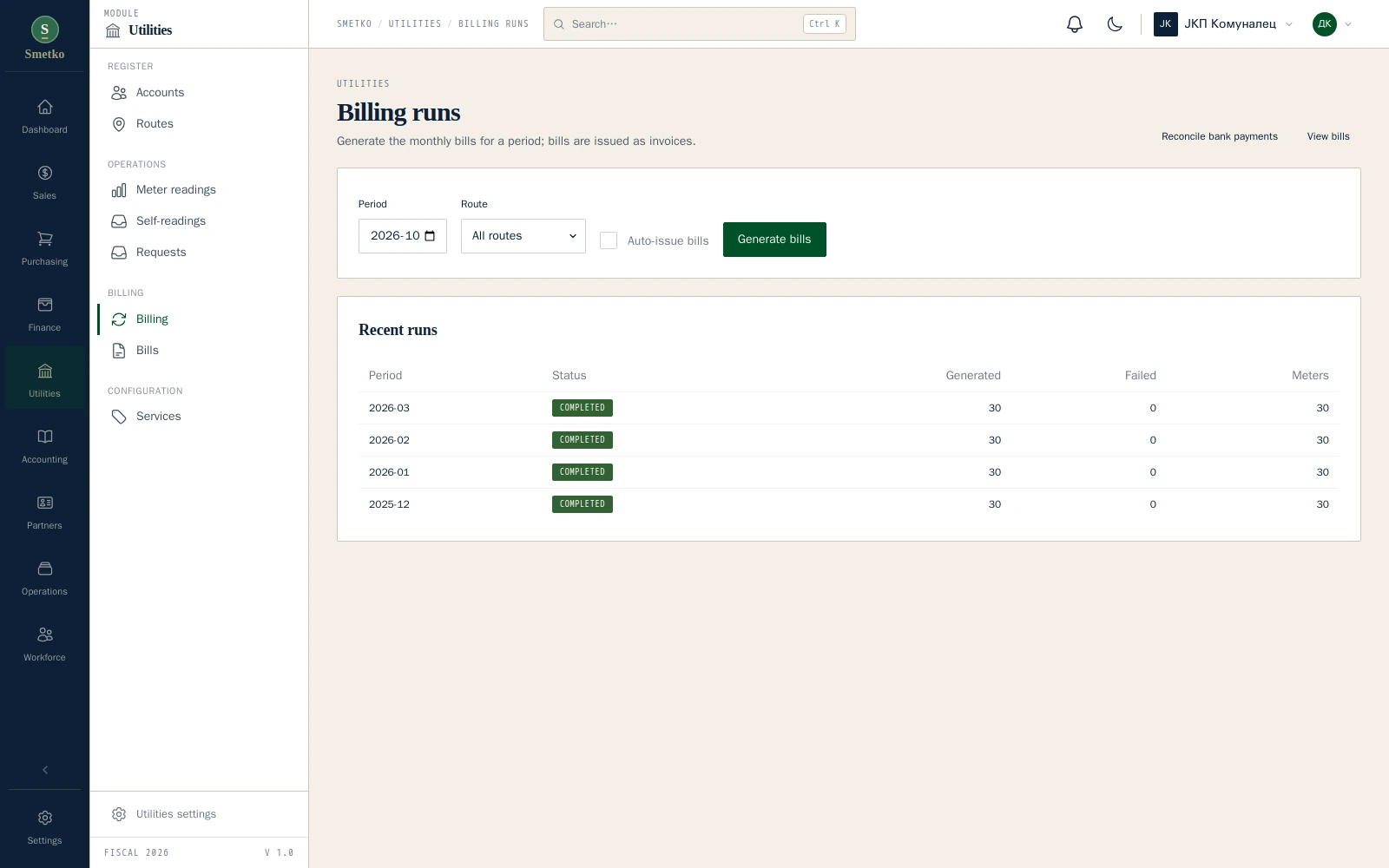The image size is (1389, 868).
Task: Expand the All routes dropdown
Action: tap(523, 236)
